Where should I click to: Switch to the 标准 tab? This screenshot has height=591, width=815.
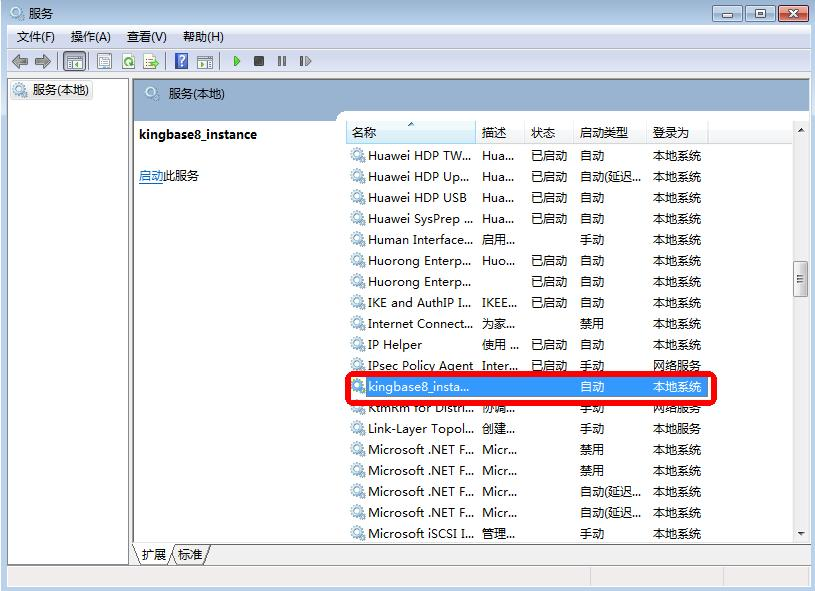[x=190, y=555]
